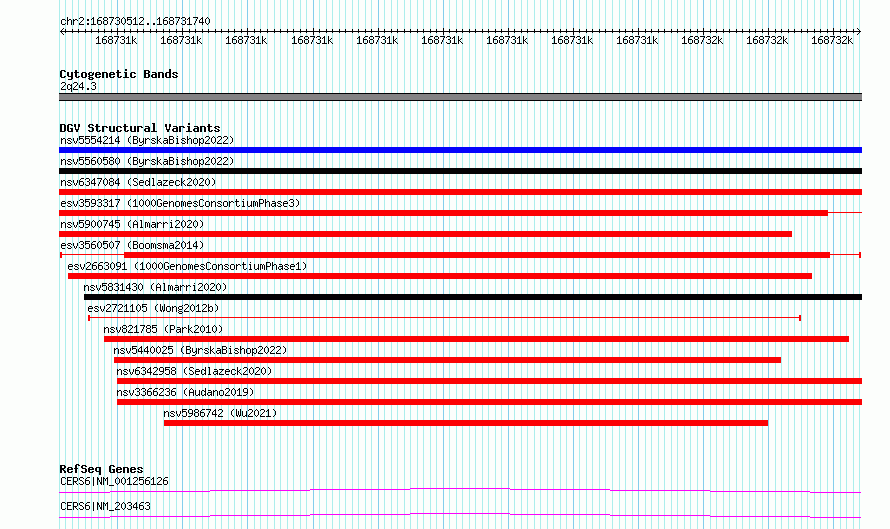
Task: Select the red nsv3366236 variant bar
Action: coord(489,402)
